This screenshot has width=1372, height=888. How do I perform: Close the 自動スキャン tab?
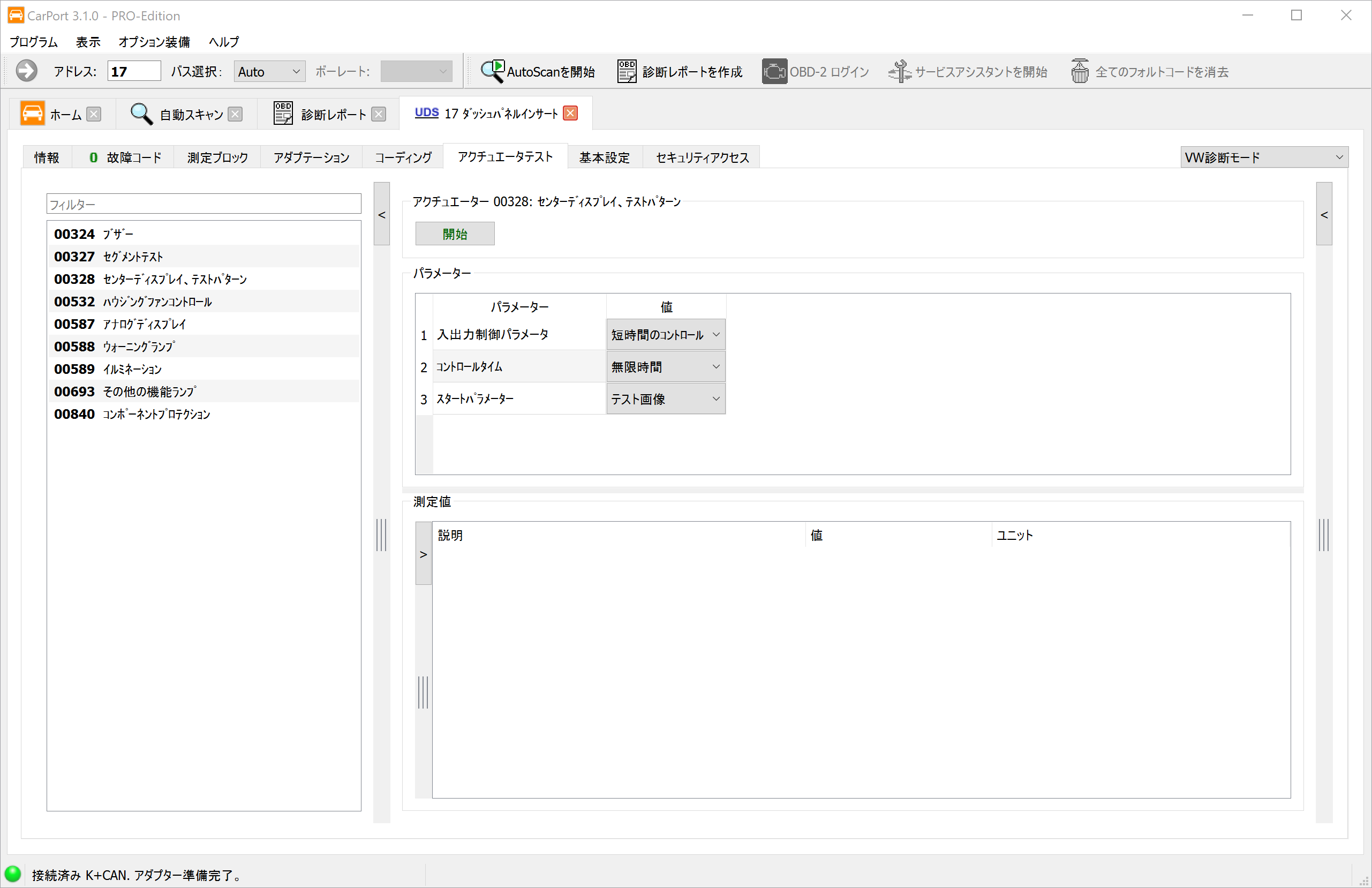pyautogui.click(x=235, y=114)
